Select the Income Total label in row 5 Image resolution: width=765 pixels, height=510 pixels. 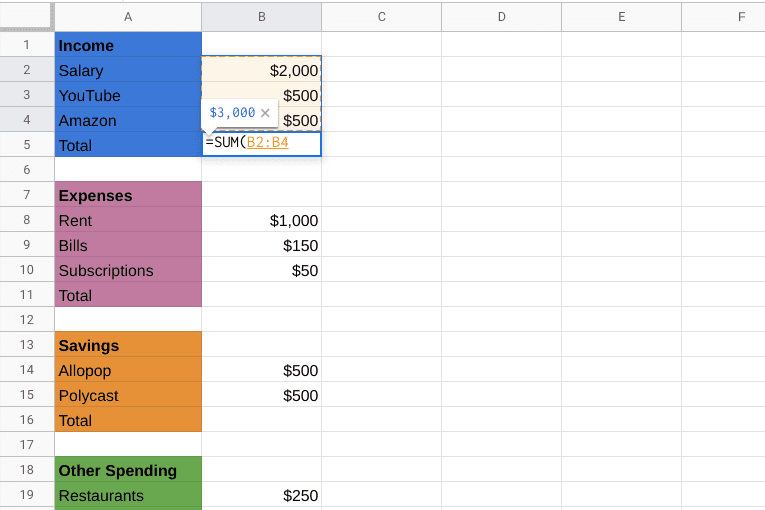coord(128,145)
